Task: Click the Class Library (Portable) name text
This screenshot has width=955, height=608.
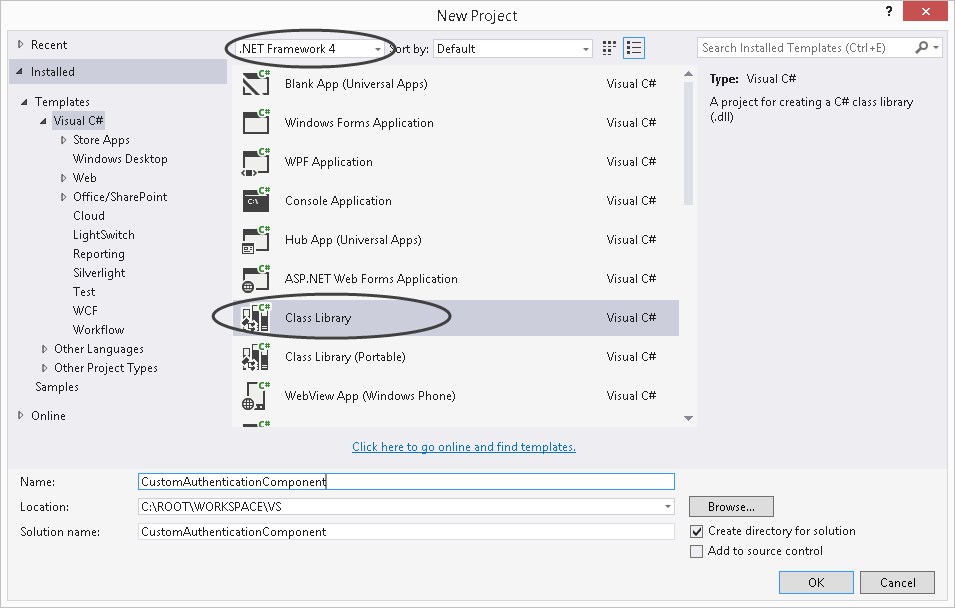Action: 345,356
